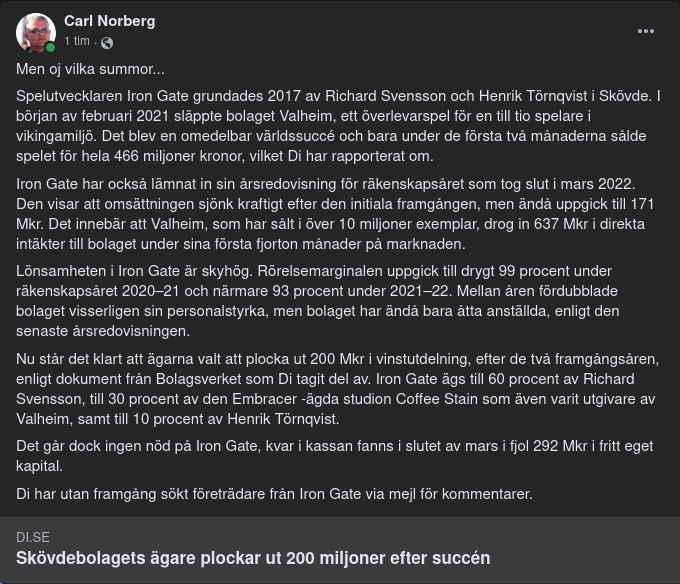Open the post options three-dot menu
The height and width of the screenshot is (584, 680).
coord(646,31)
